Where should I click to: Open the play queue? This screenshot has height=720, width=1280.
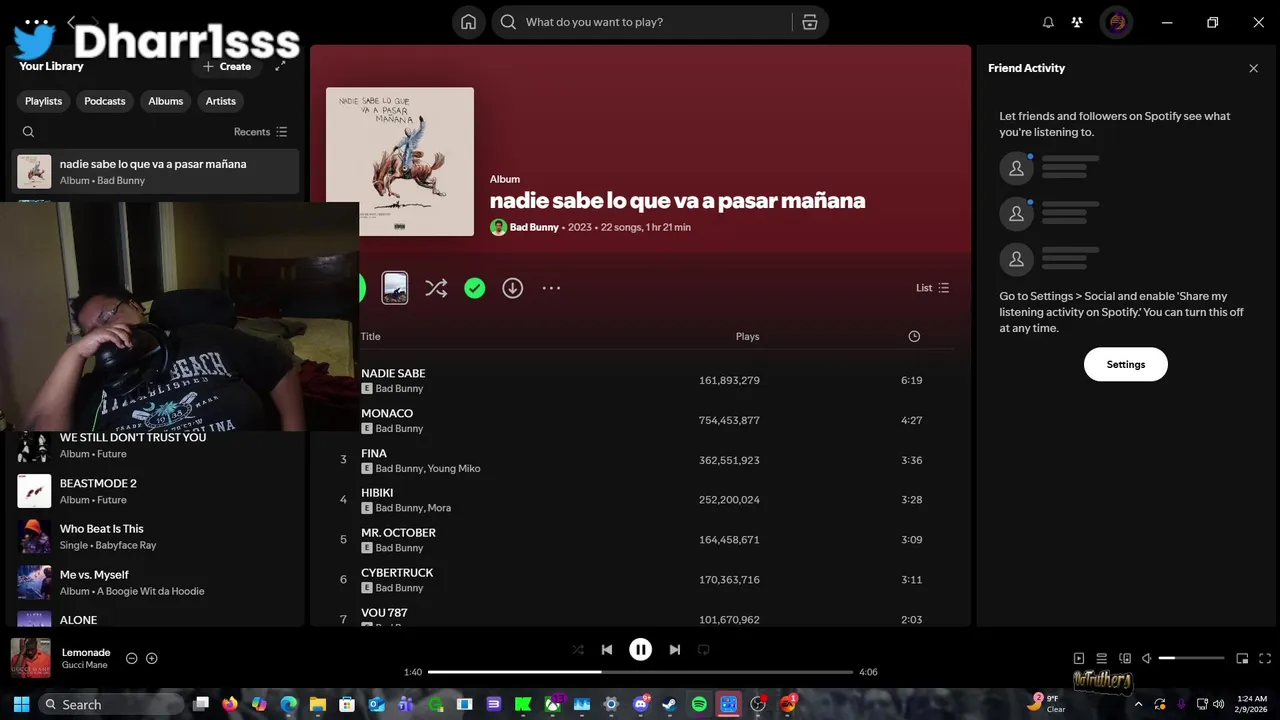tap(1102, 658)
